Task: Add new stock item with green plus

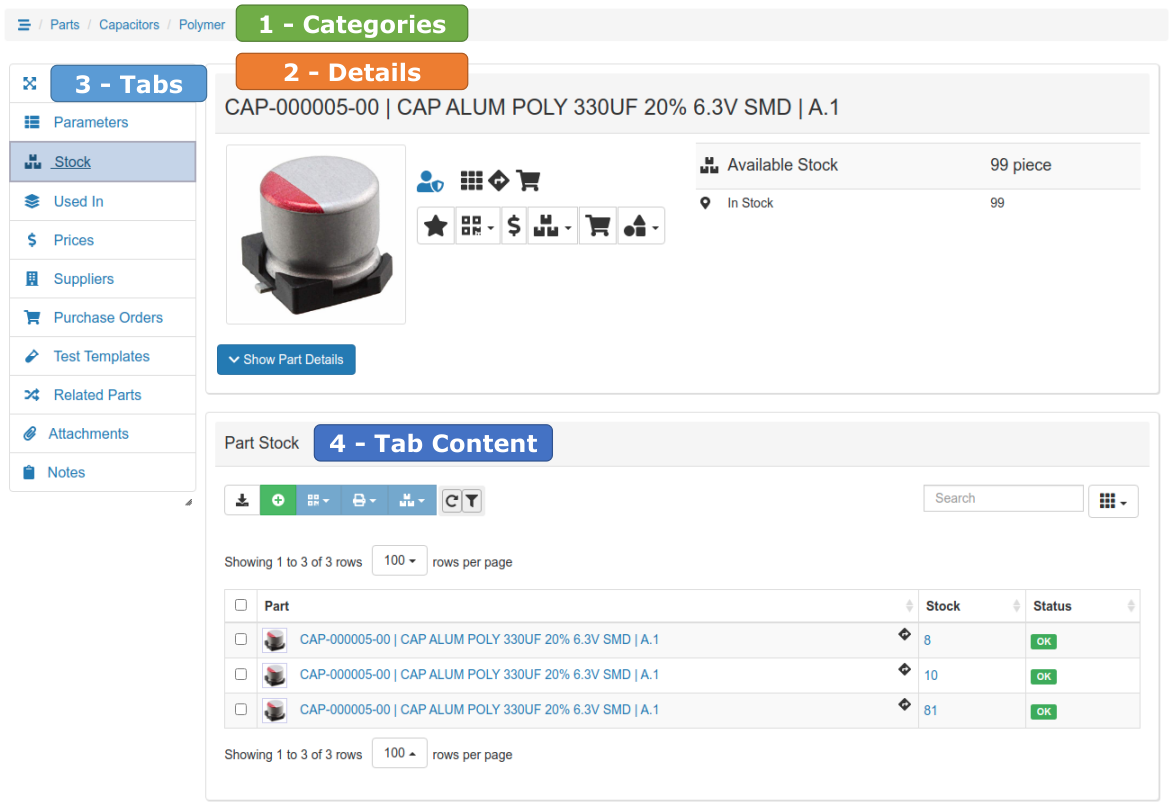Action: [278, 500]
